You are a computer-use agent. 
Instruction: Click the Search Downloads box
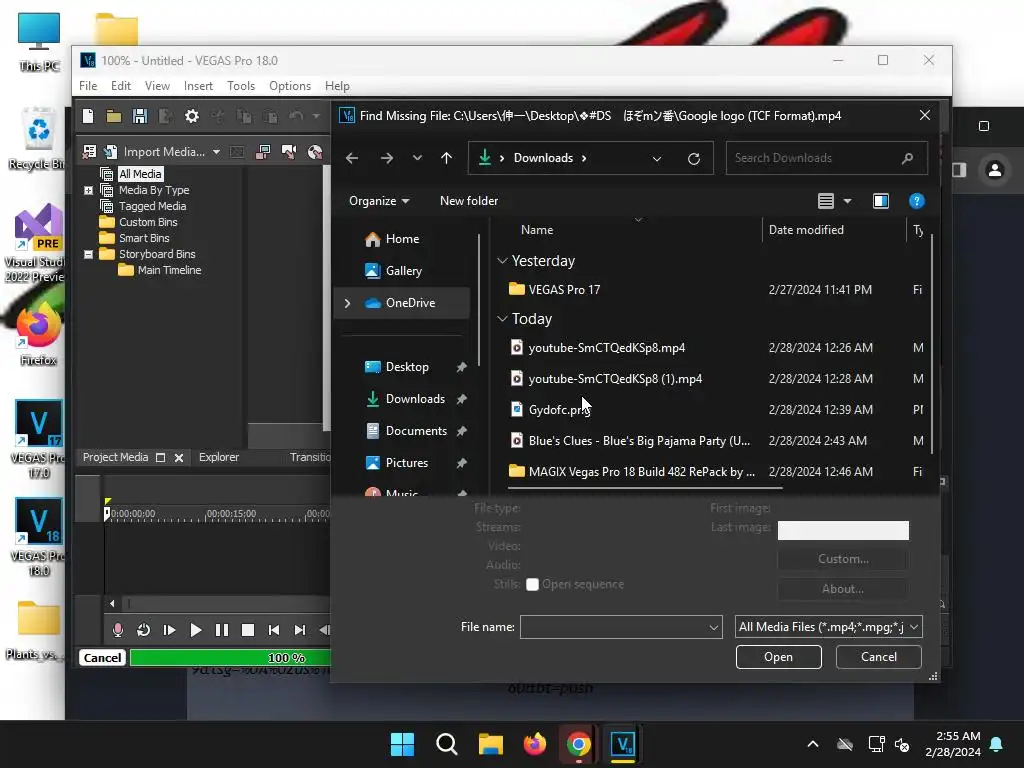[x=826, y=158]
